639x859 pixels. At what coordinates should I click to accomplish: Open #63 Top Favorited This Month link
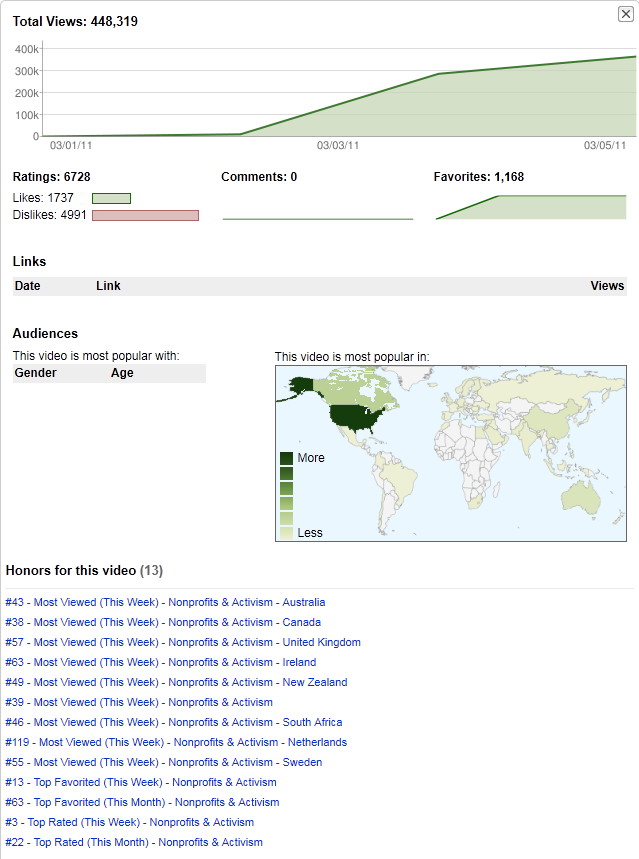click(142, 802)
